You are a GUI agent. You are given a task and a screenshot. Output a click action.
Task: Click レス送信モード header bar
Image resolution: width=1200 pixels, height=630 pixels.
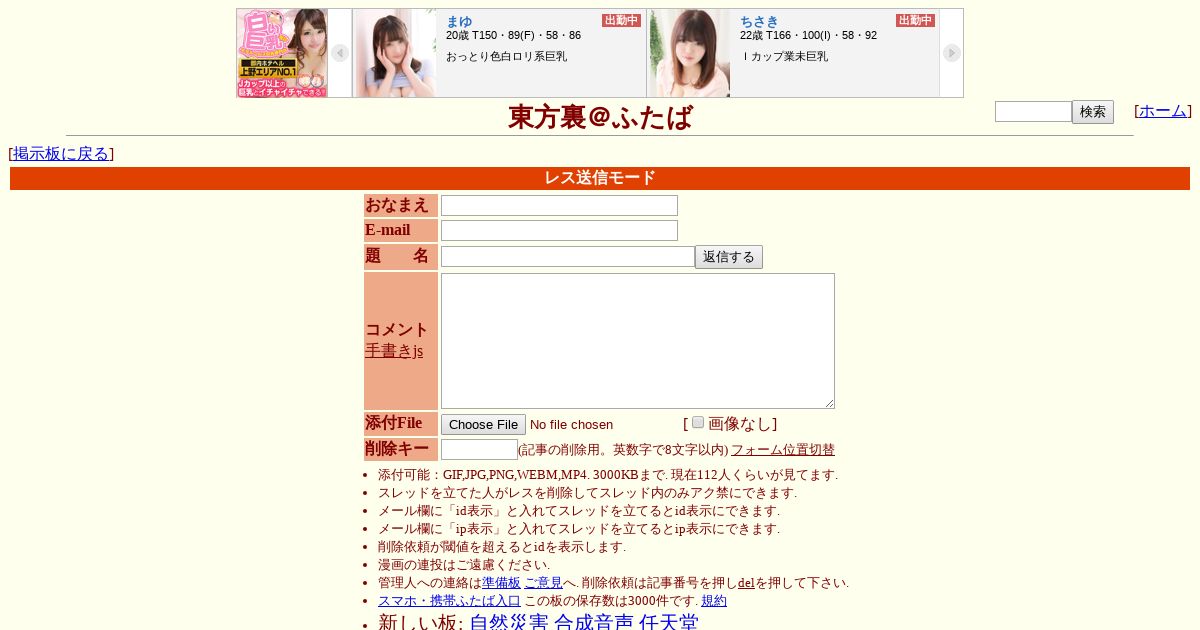(x=600, y=178)
